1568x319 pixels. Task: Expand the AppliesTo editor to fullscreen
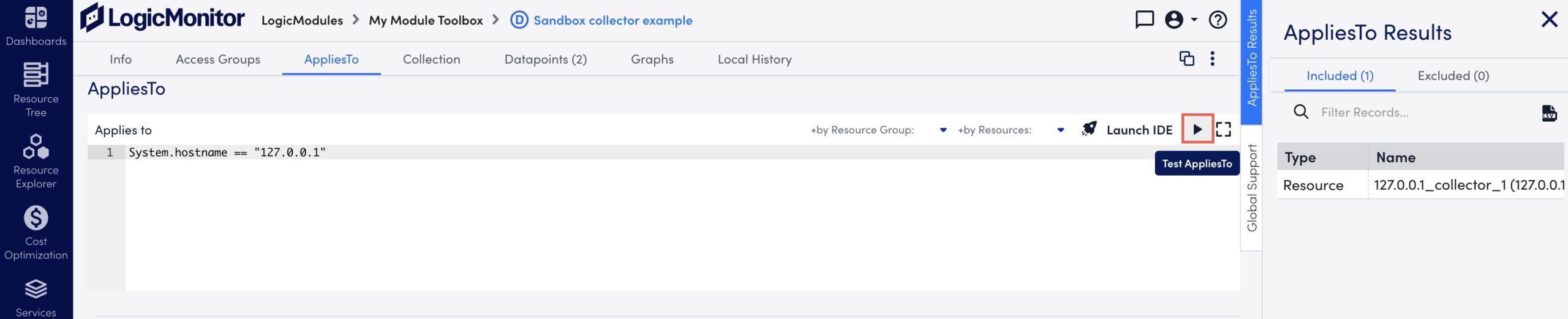click(1223, 129)
